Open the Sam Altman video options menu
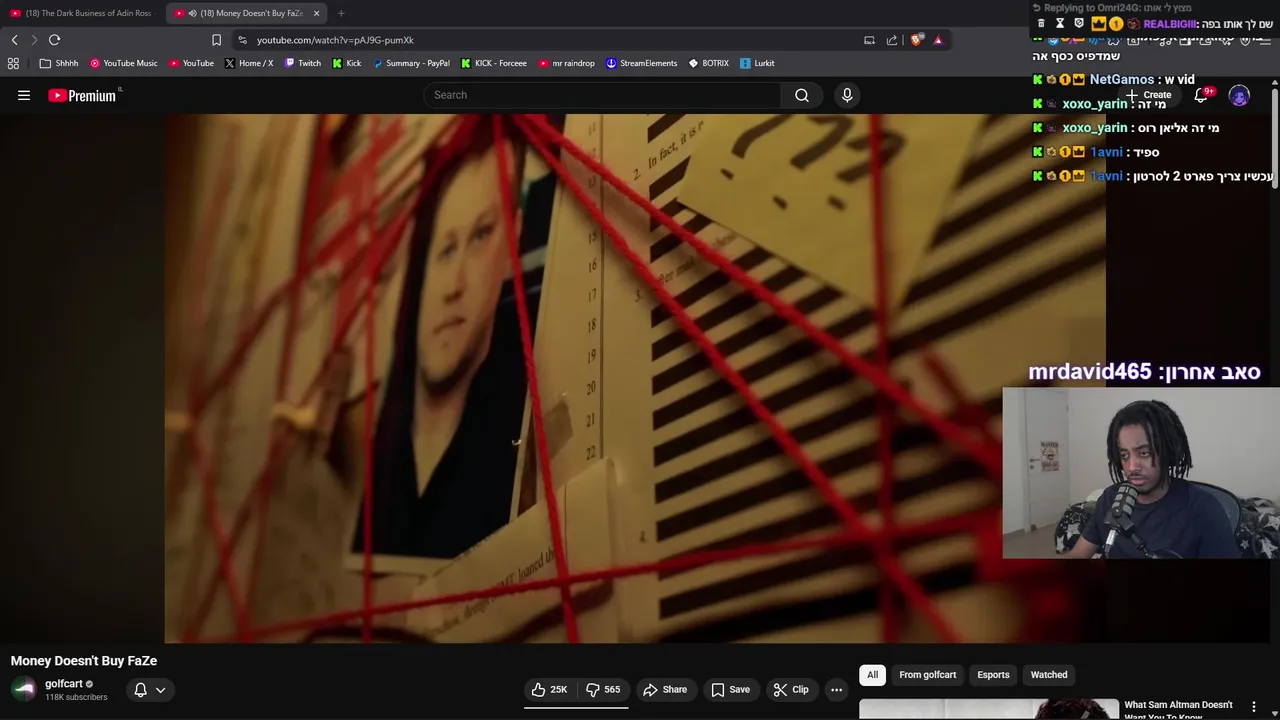This screenshot has width=1280, height=720. click(x=1254, y=707)
